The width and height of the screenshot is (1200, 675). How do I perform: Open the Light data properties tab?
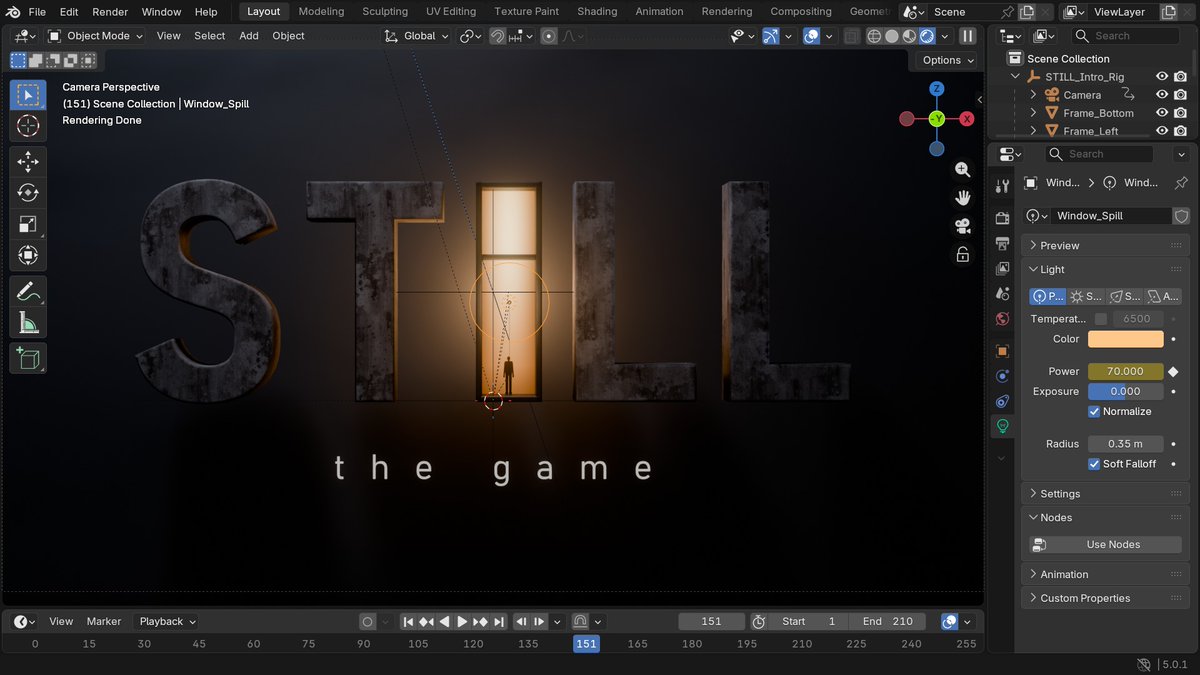tap(1002, 426)
